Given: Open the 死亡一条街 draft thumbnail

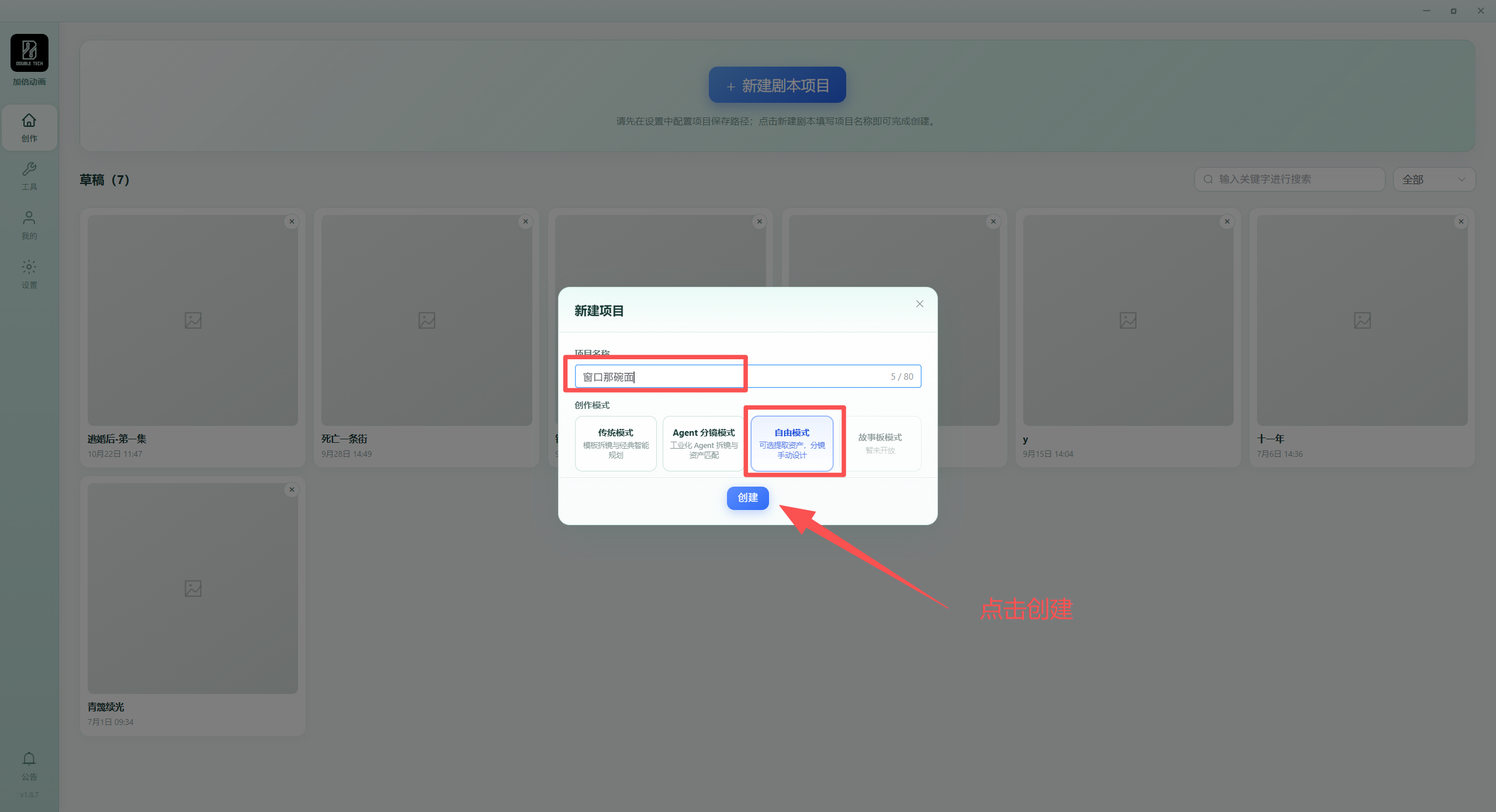Looking at the screenshot, I should pyautogui.click(x=427, y=320).
